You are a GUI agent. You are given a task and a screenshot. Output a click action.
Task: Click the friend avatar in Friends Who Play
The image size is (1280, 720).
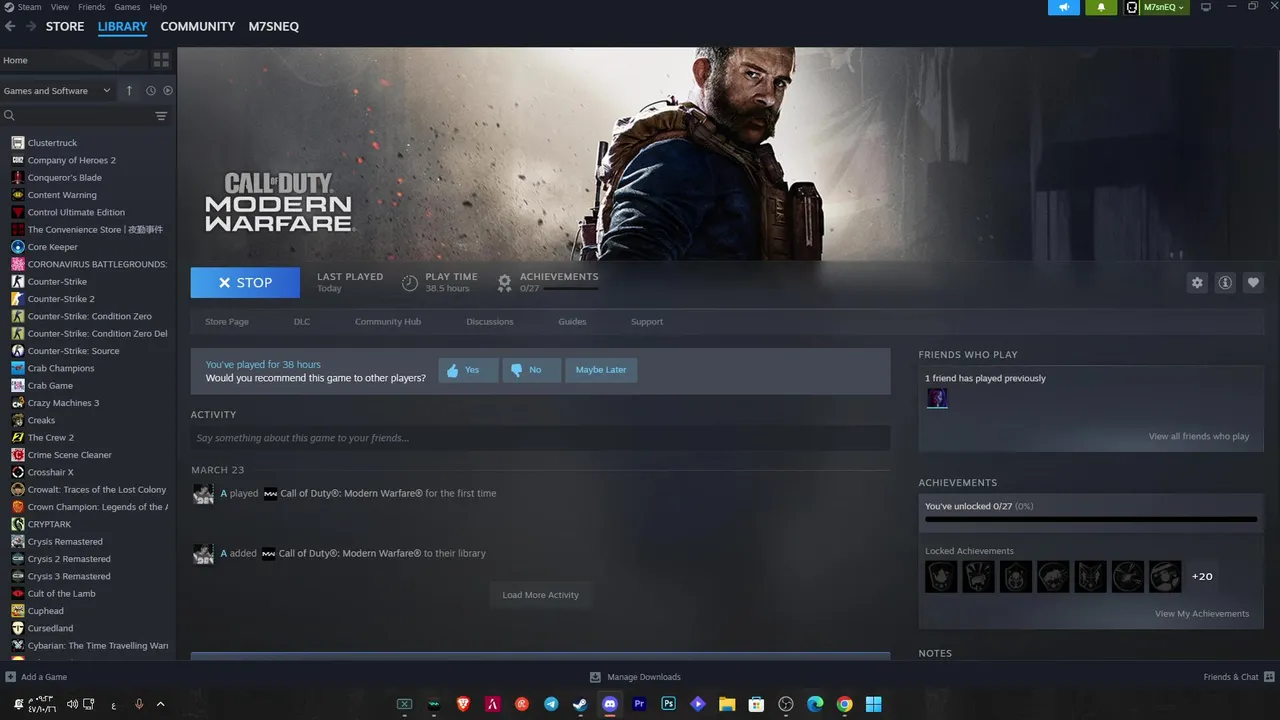[937, 398]
